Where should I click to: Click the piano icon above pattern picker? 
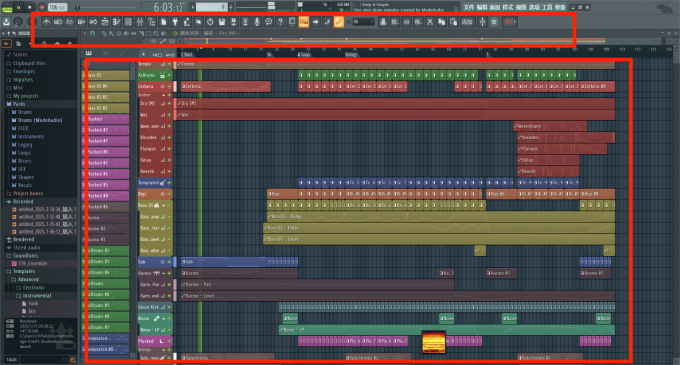88,53
